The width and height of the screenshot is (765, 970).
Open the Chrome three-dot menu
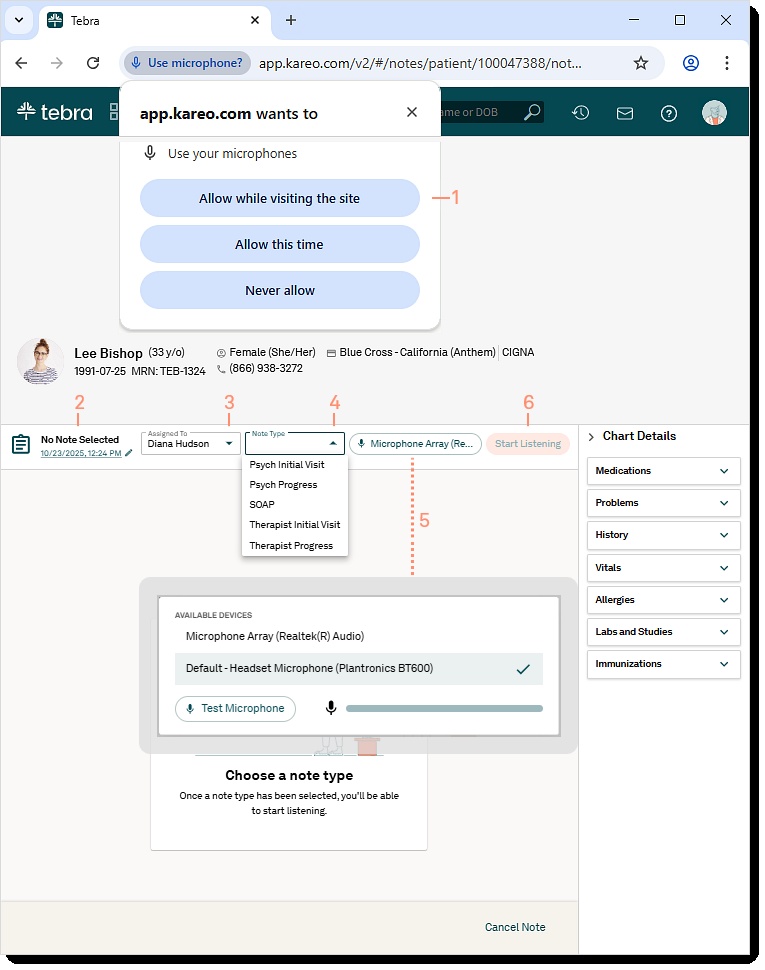tap(727, 62)
